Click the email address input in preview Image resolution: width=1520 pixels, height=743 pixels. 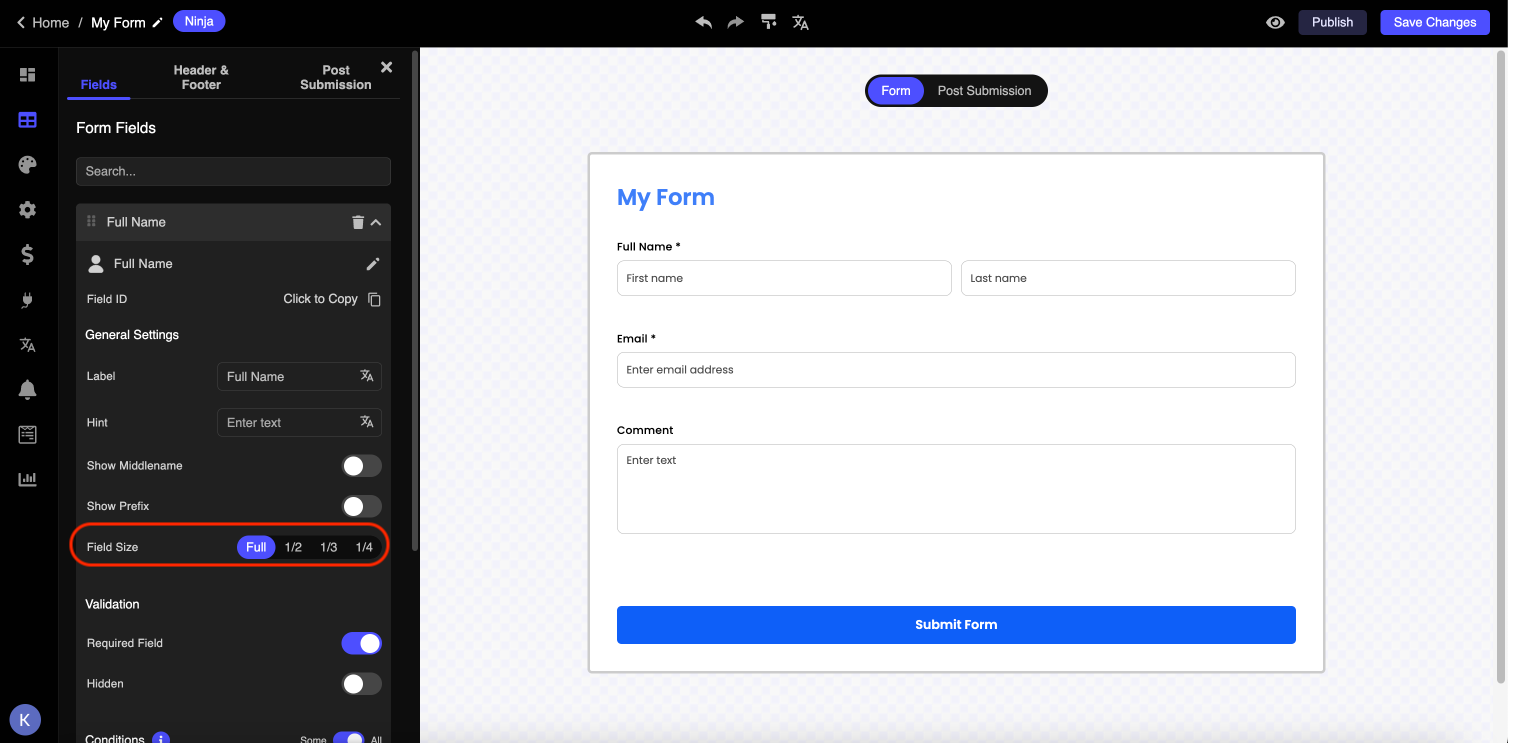pyautogui.click(x=956, y=370)
